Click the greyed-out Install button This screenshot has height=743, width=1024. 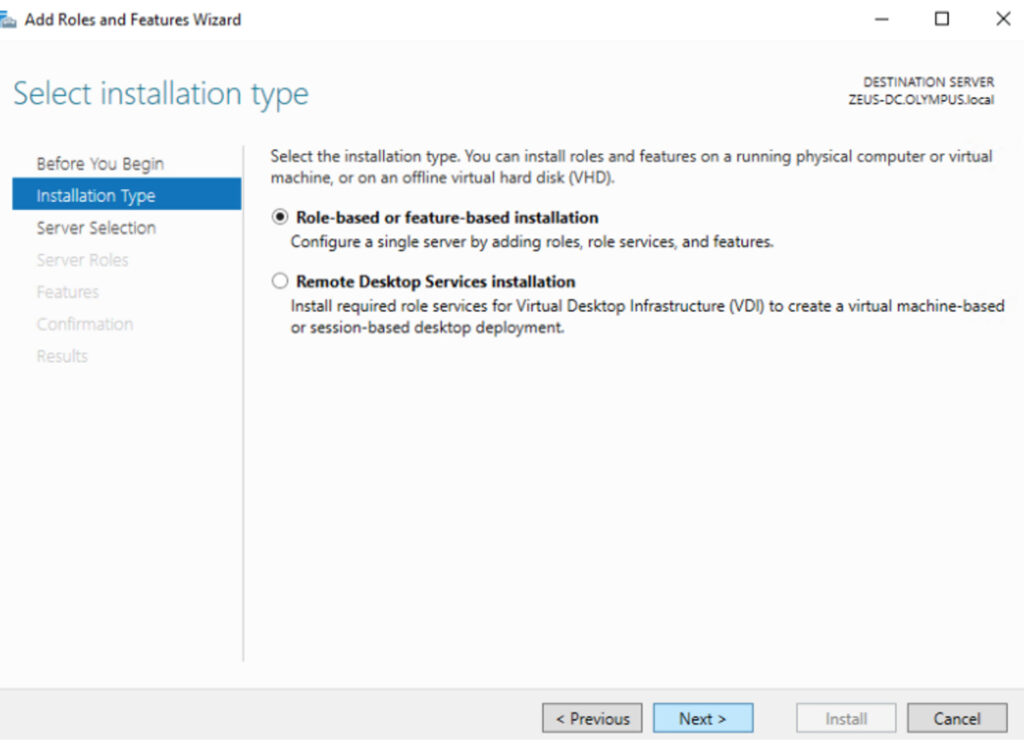coord(846,718)
